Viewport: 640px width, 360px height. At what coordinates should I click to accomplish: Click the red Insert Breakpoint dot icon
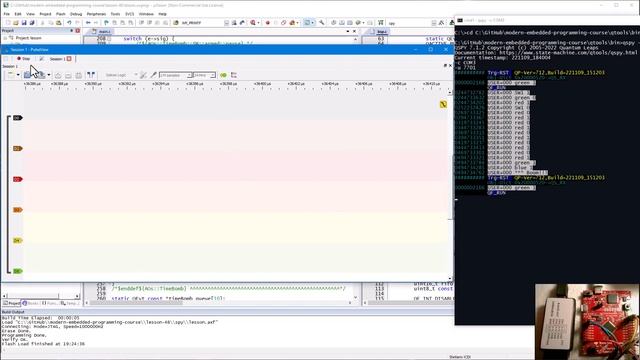268,23
